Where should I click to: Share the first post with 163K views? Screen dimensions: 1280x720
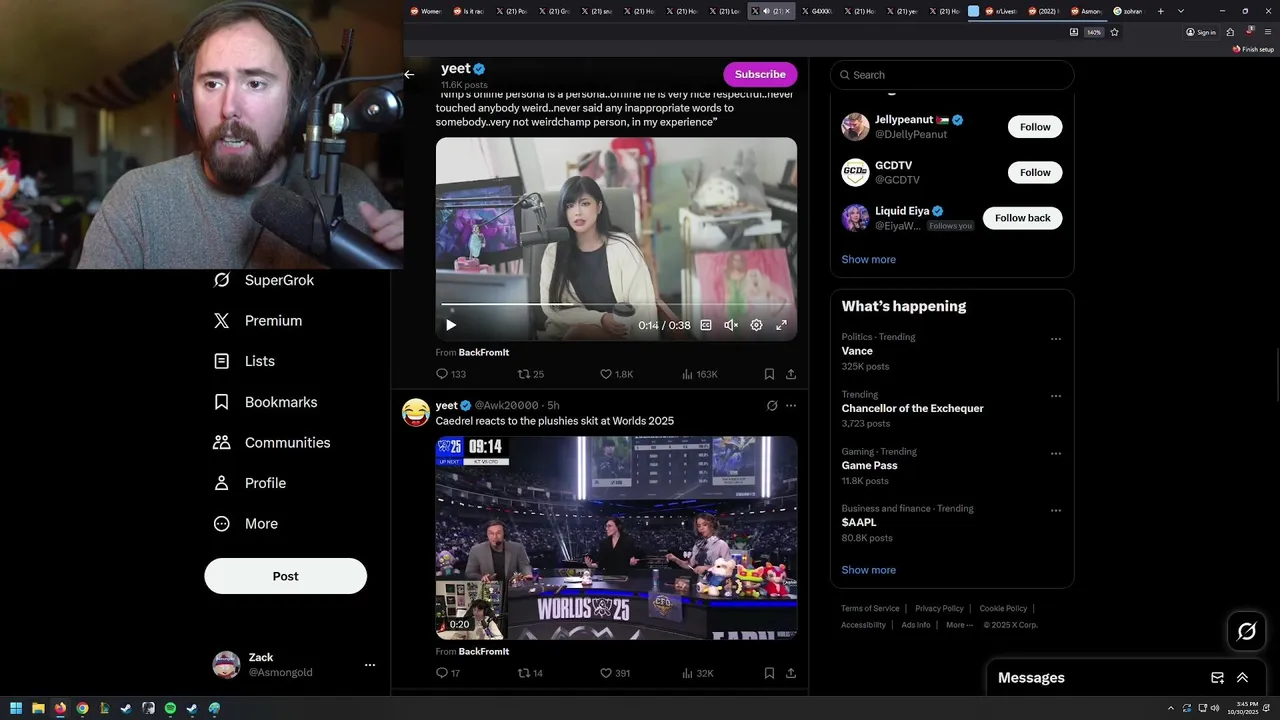[x=791, y=374]
